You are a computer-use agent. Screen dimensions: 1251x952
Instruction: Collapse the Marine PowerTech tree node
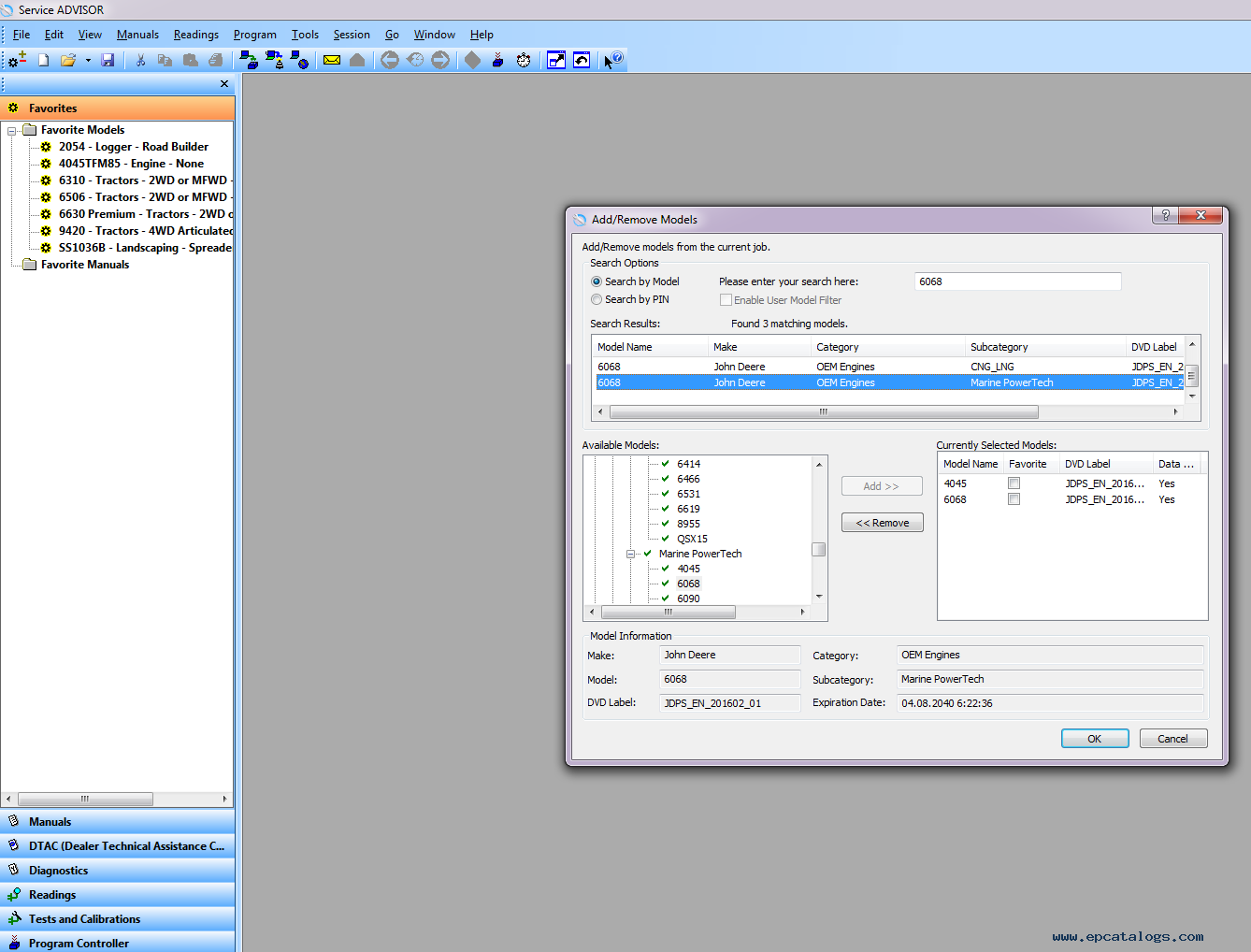tap(631, 554)
